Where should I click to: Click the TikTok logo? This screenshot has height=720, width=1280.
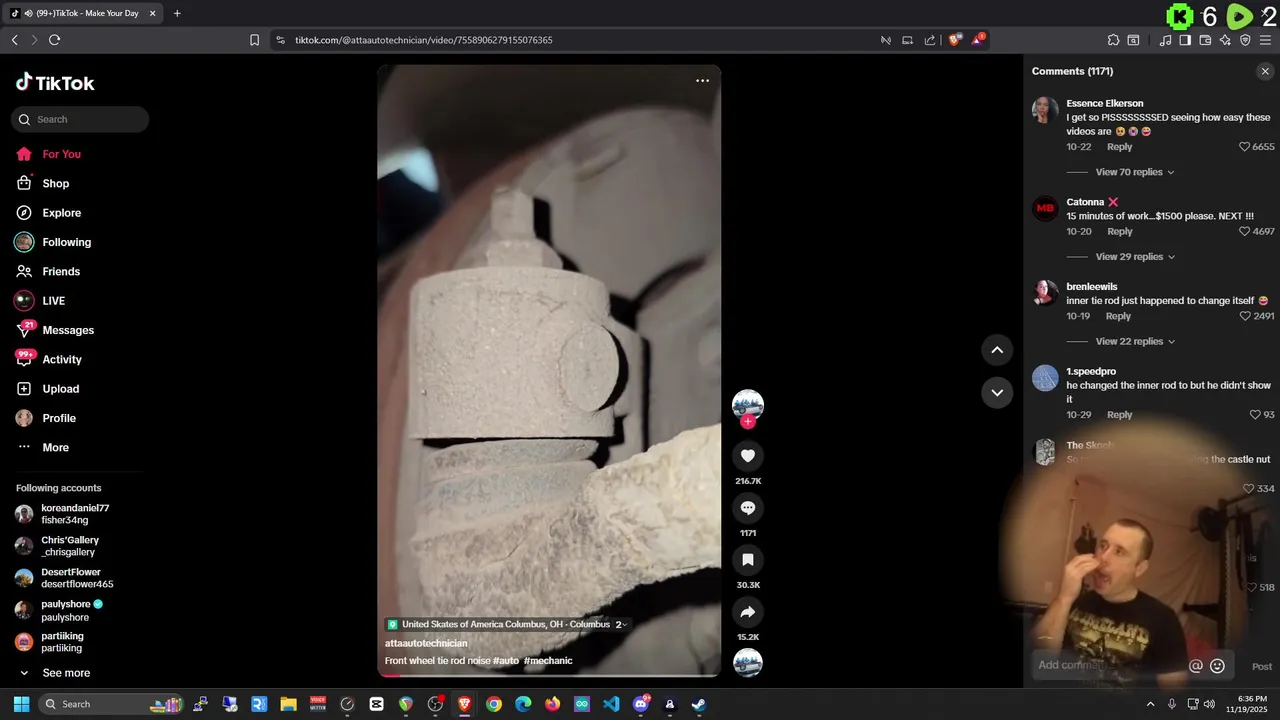pos(55,83)
